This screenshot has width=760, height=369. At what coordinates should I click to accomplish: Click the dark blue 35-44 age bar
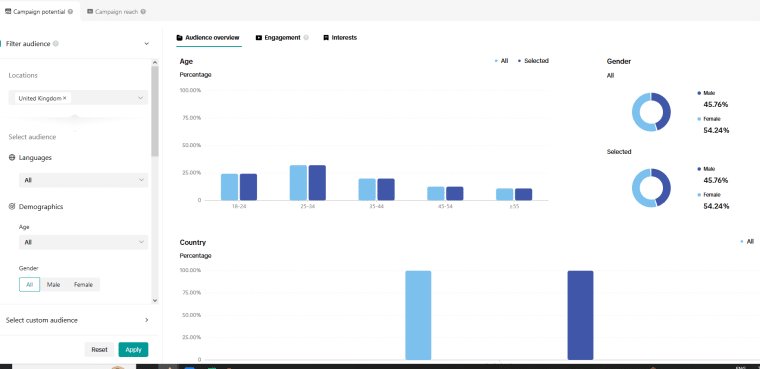tap(386, 190)
